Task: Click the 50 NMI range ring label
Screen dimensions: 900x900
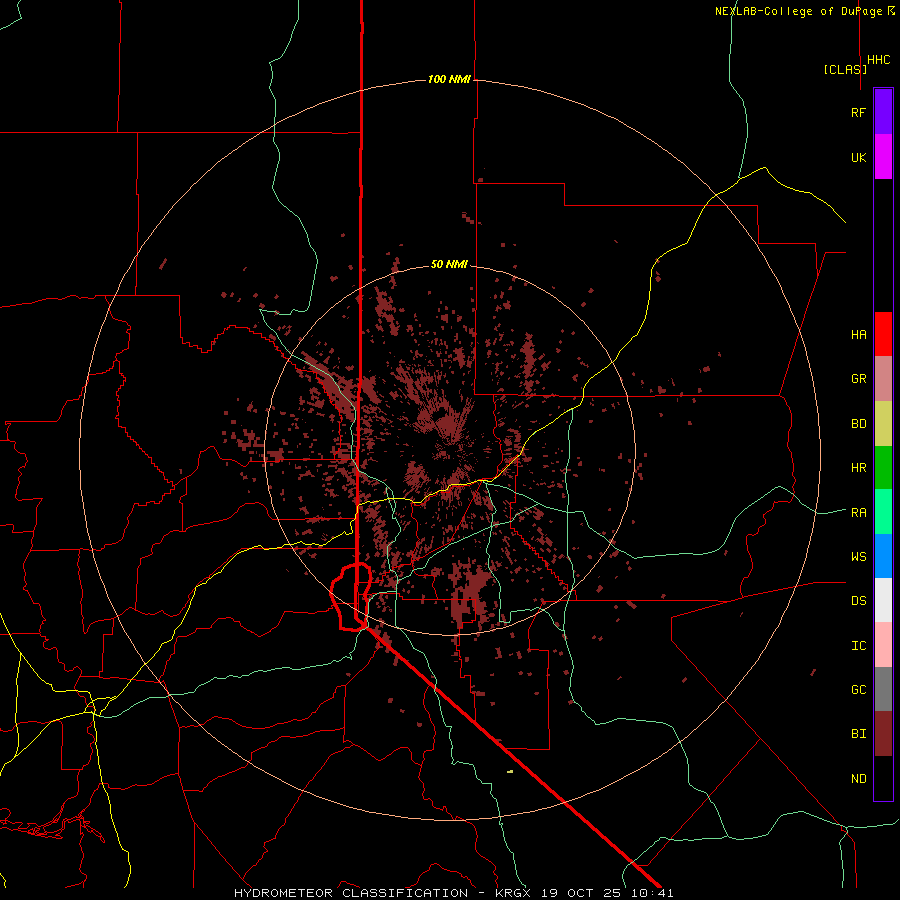Action: [x=449, y=264]
